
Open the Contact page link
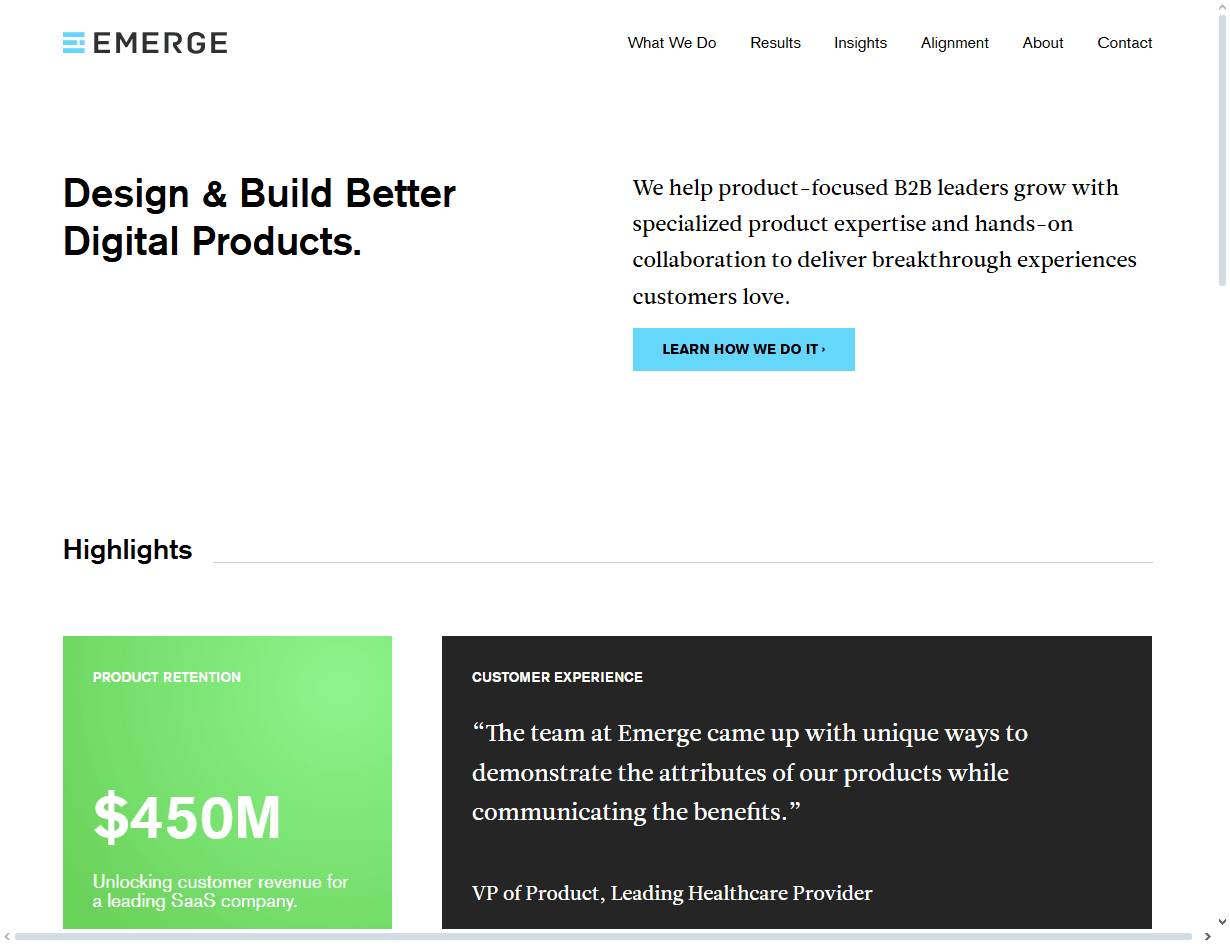[x=1124, y=43]
